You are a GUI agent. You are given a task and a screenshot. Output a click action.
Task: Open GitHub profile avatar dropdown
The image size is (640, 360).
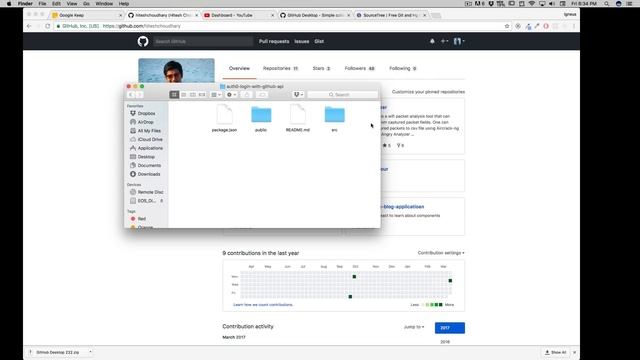(x=459, y=41)
